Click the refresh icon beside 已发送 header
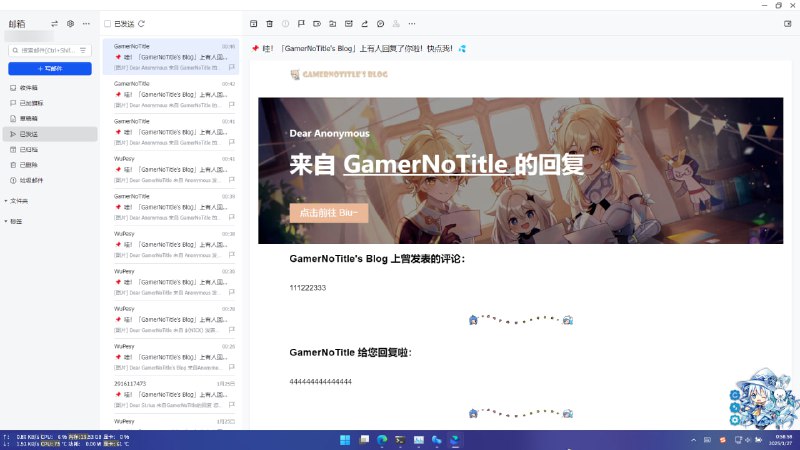Viewport: 800px width, 450px height. click(142, 23)
